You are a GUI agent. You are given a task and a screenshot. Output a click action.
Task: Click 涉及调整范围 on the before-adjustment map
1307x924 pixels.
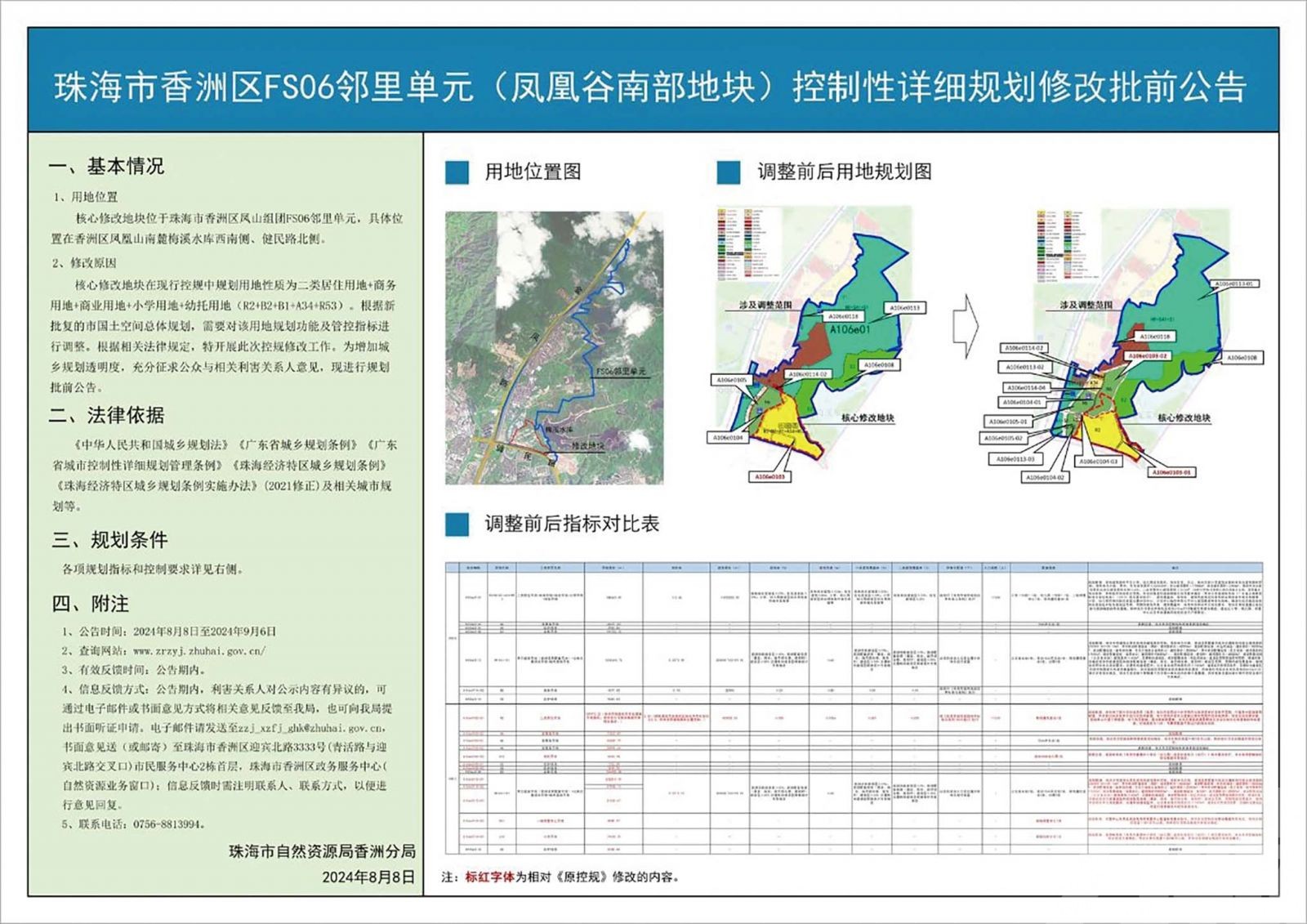pyautogui.click(x=765, y=305)
